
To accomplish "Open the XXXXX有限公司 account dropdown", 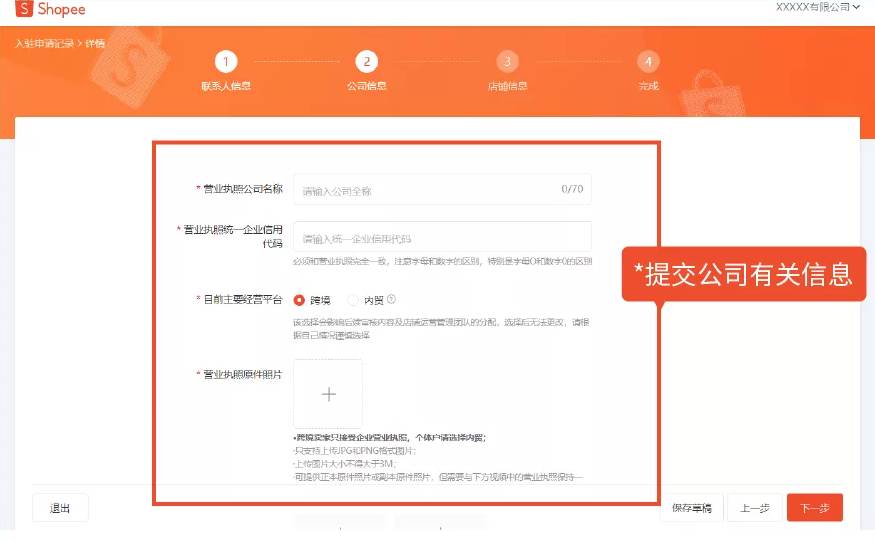I will tap(818, 7).
